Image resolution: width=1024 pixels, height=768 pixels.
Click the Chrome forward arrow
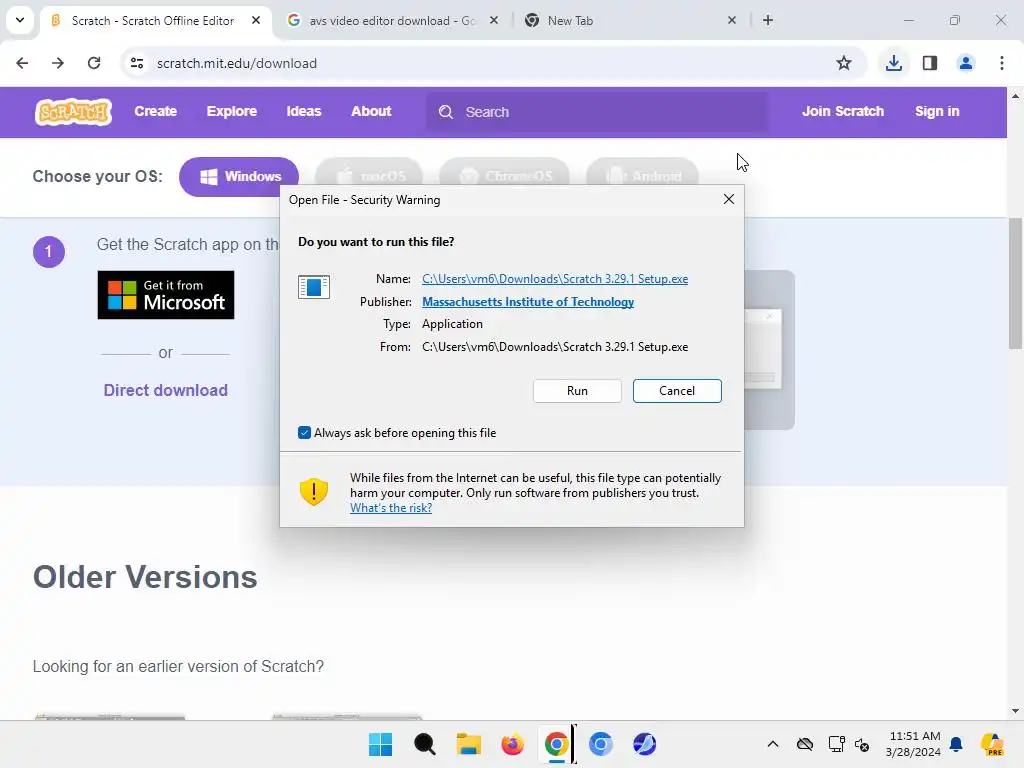pos(58,63)
